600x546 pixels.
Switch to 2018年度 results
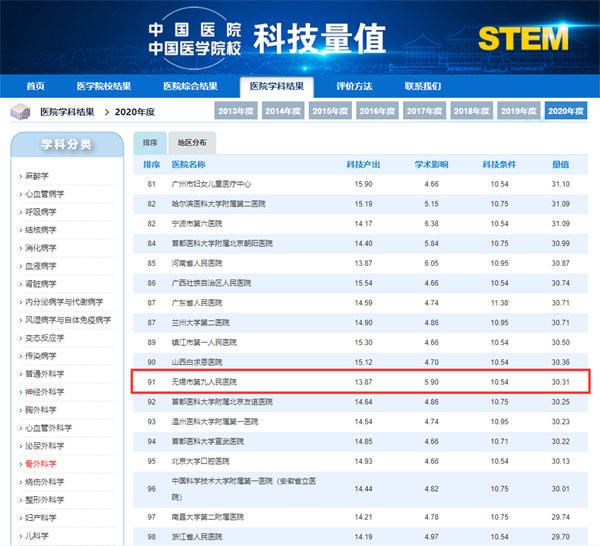[471, 111]
